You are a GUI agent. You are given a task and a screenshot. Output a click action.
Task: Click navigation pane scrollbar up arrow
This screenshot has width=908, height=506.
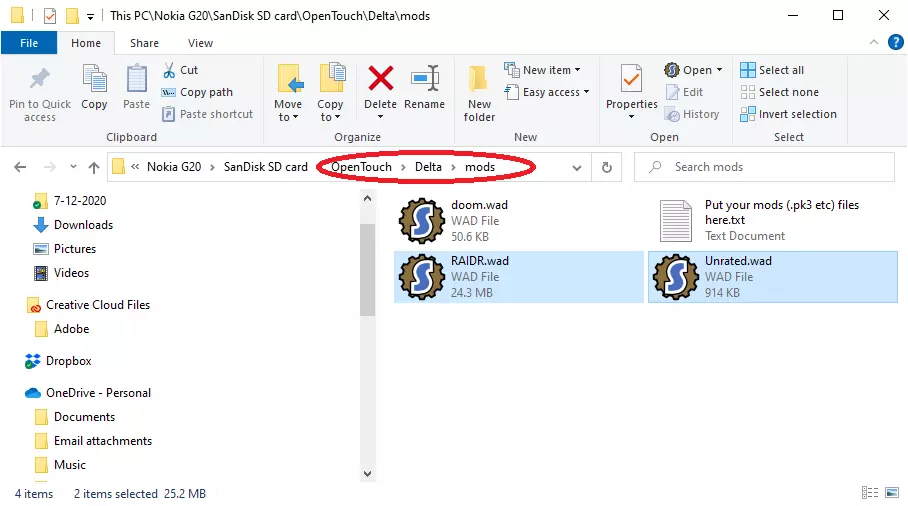(x=367, y=199)
